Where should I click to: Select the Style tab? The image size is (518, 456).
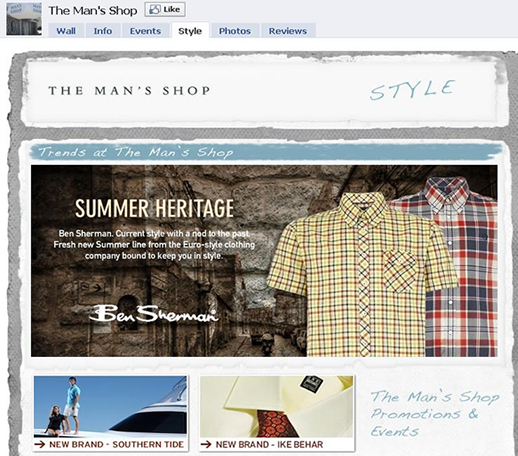[x=190, y=31]
